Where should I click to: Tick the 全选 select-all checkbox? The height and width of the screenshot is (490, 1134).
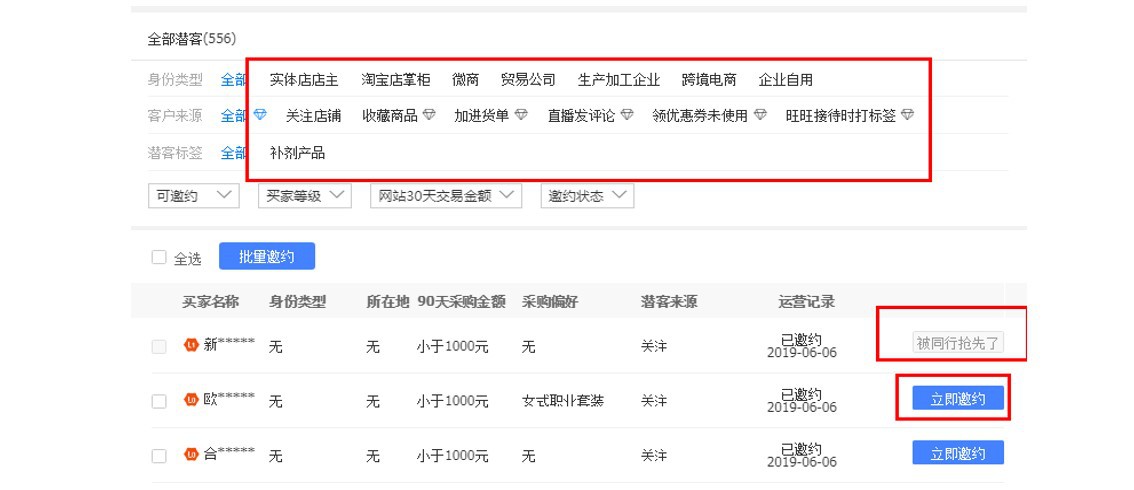point(159,257)
